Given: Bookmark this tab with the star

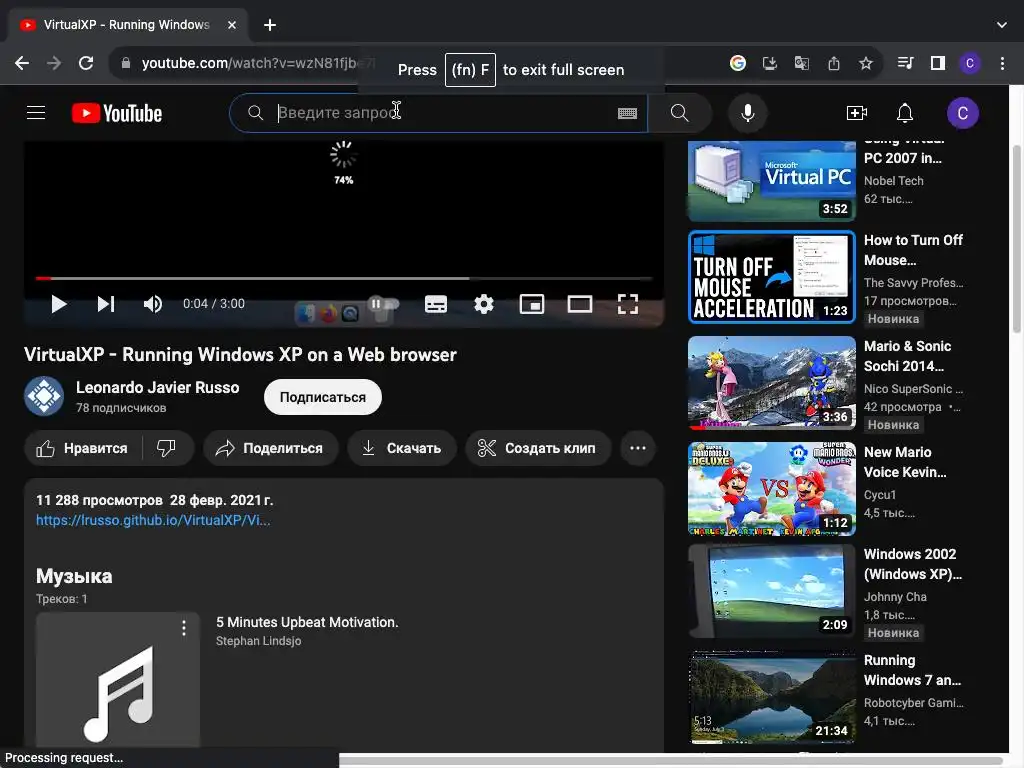Looking at the screenshot, I should click(866, 63).
